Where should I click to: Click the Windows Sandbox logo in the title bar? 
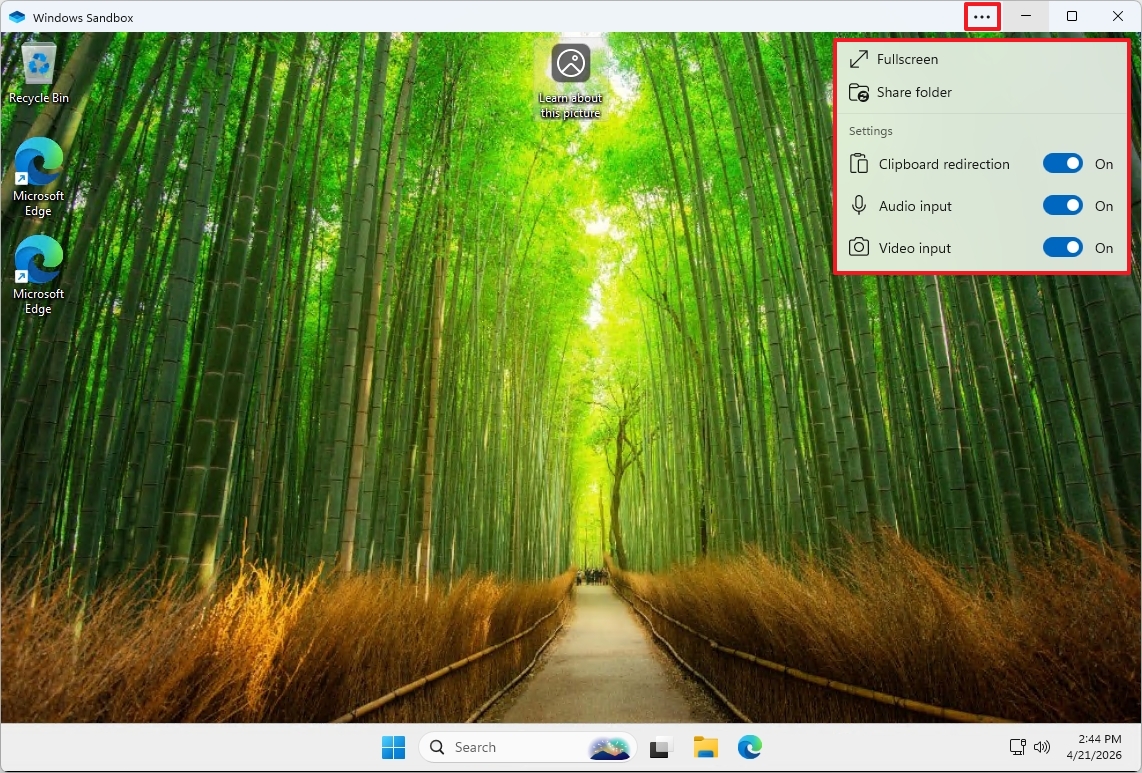[16, 16]
